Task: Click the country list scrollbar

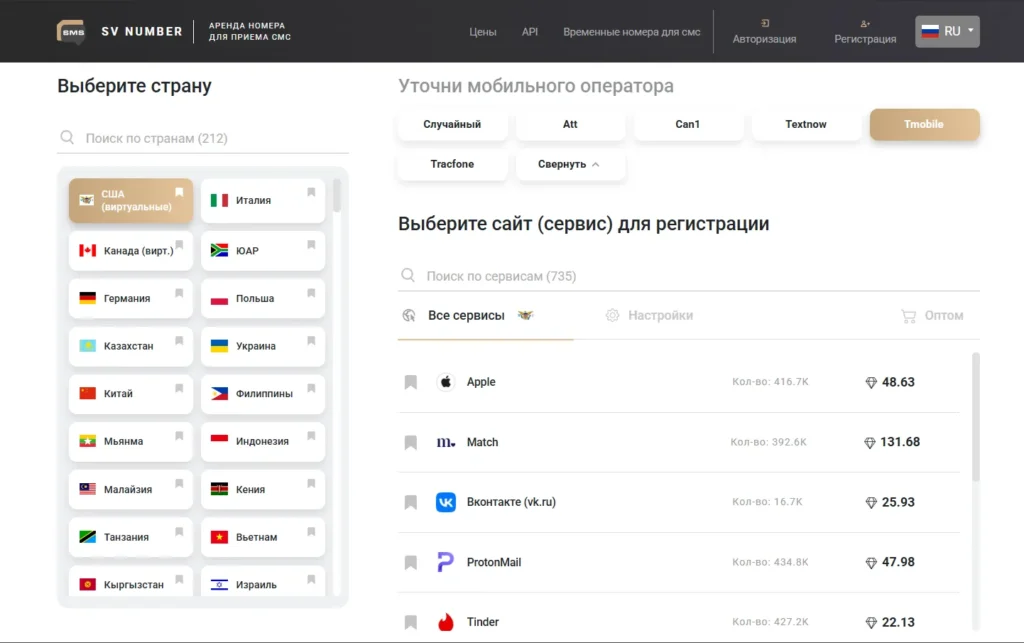Action: pos(337,196)
